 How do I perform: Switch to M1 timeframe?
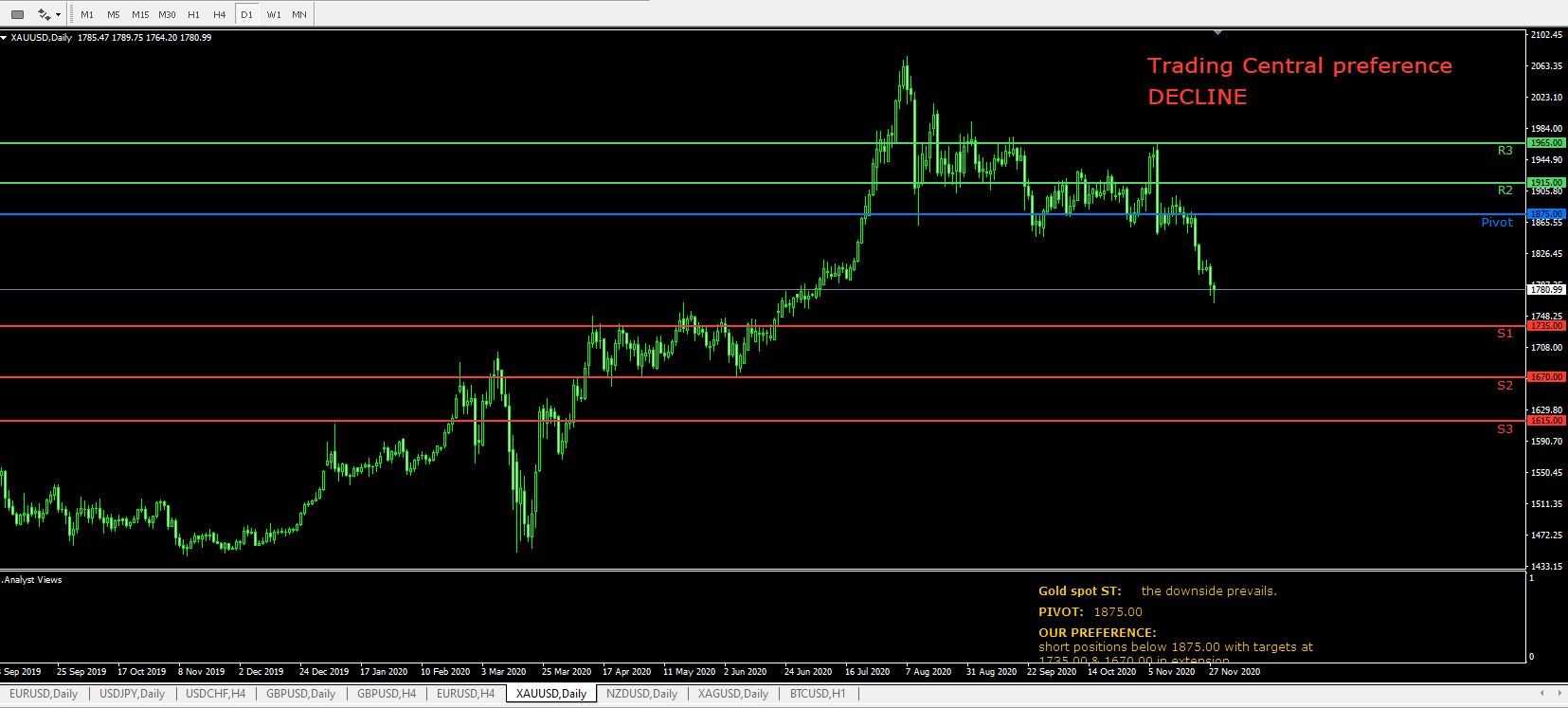pyautogui.click(x=87, y=14)
